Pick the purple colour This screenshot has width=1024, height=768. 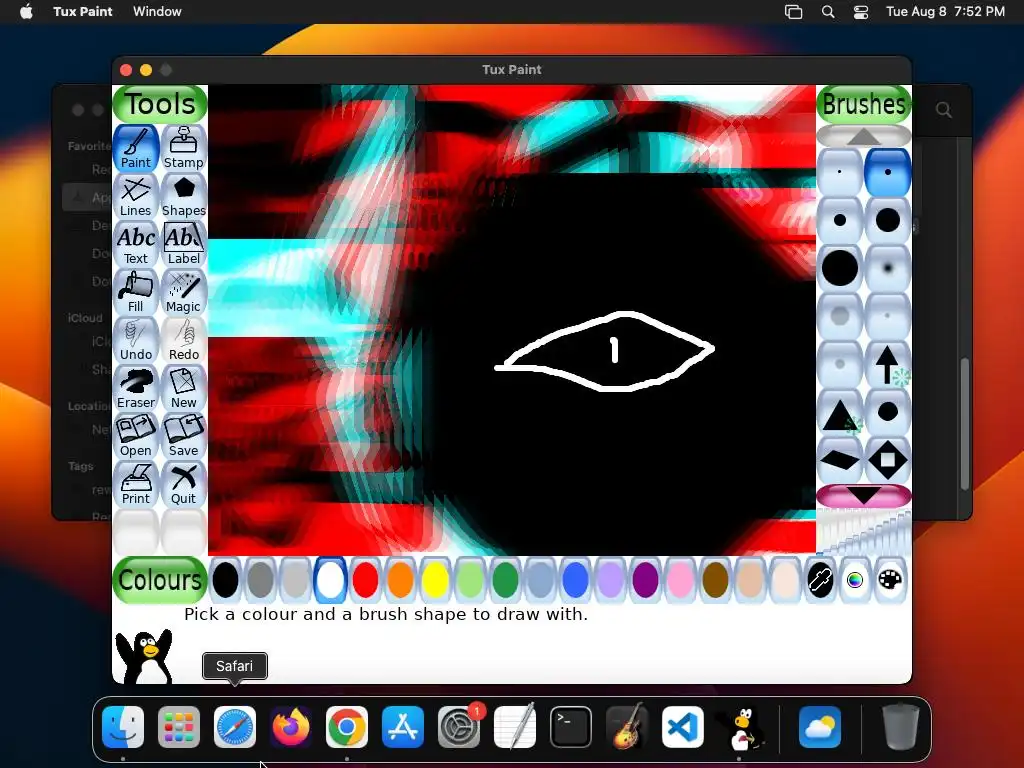[645, 580]
